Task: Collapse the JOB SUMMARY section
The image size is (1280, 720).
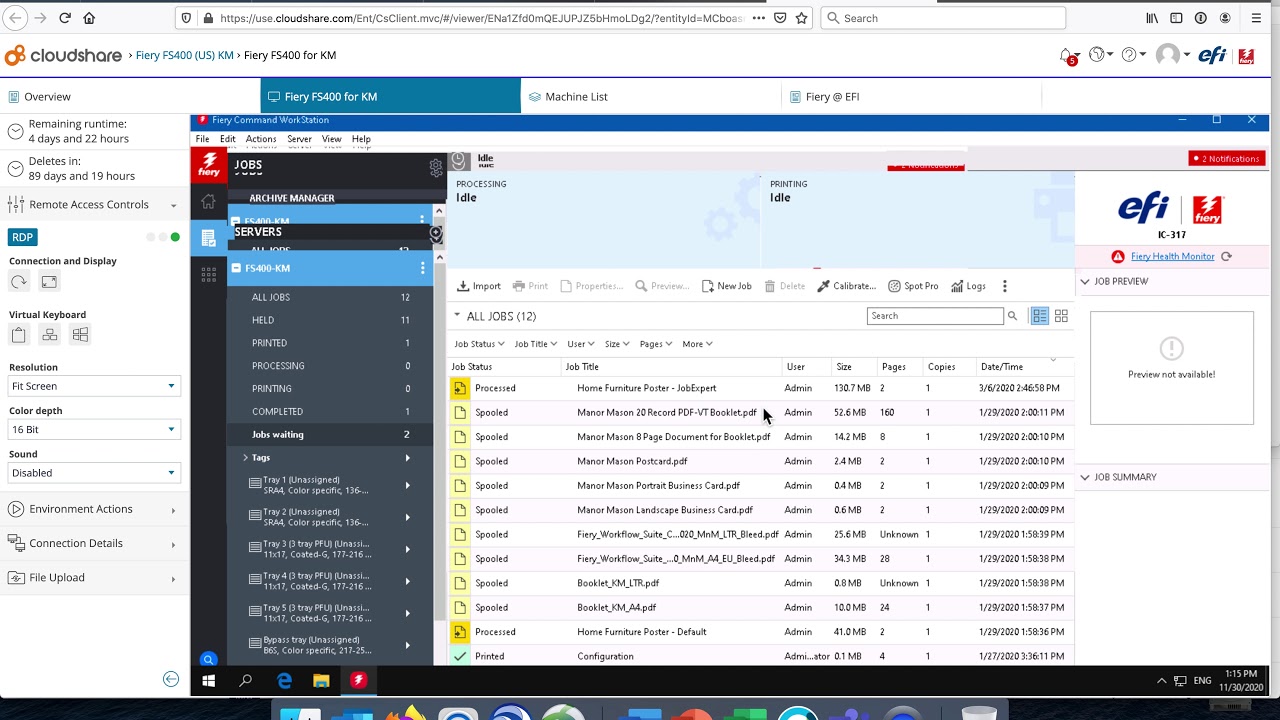Action: (x=1085, y=478)
